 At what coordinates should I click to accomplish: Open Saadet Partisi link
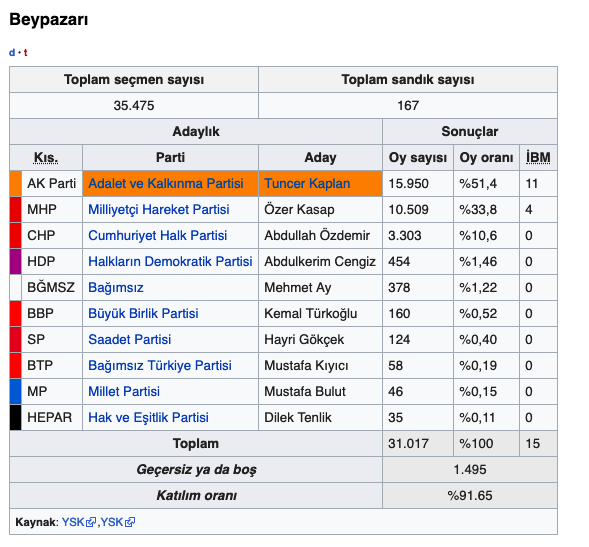point(130,339)
